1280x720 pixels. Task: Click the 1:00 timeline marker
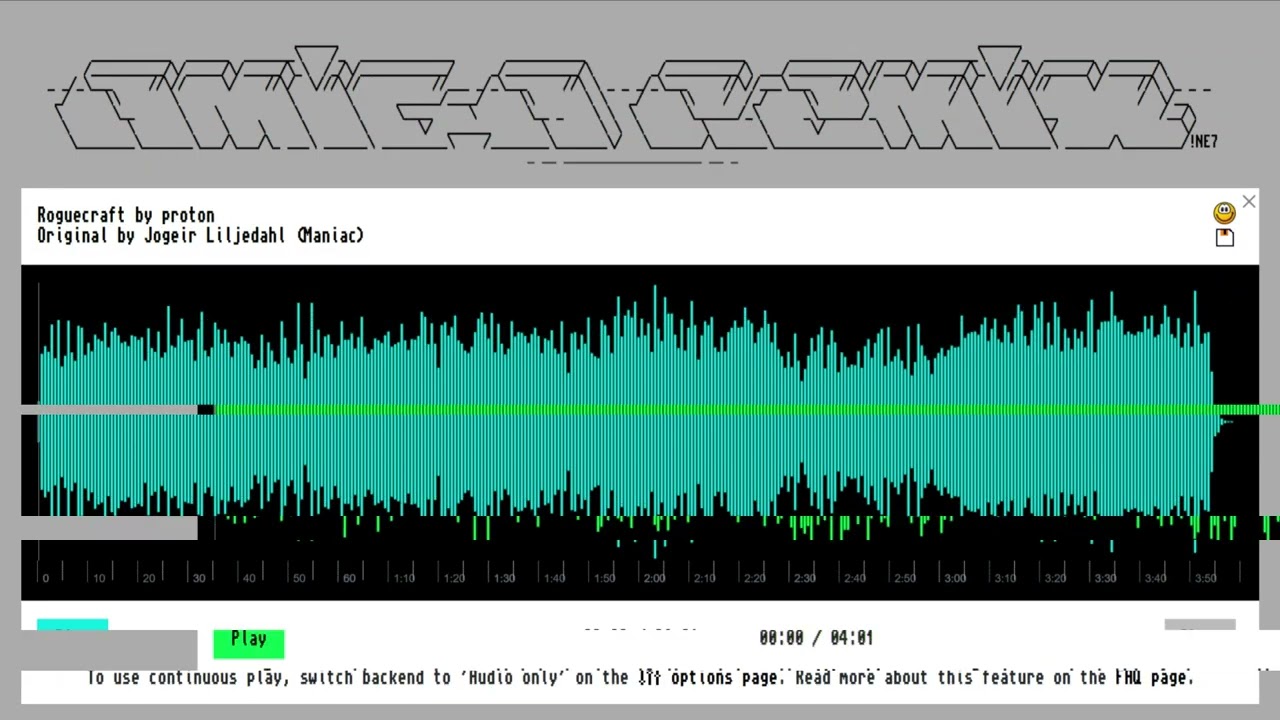[349, 578]
